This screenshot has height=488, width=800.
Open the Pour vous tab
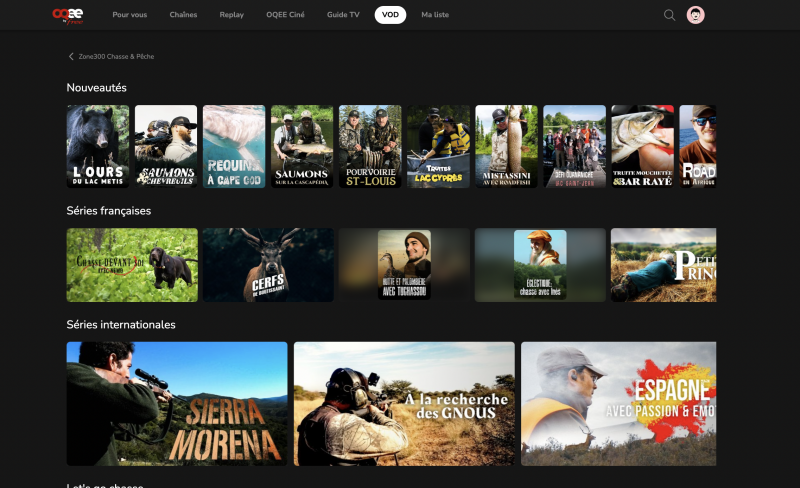(130, 15)
